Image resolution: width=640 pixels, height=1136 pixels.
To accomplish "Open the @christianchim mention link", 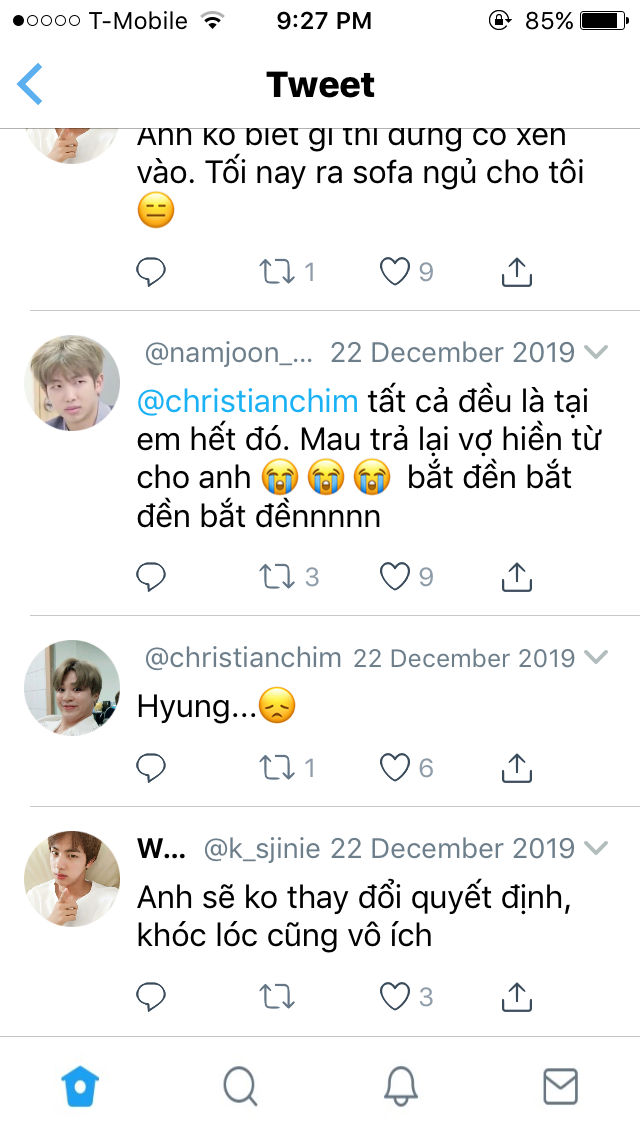I will (x=247, y=401).
